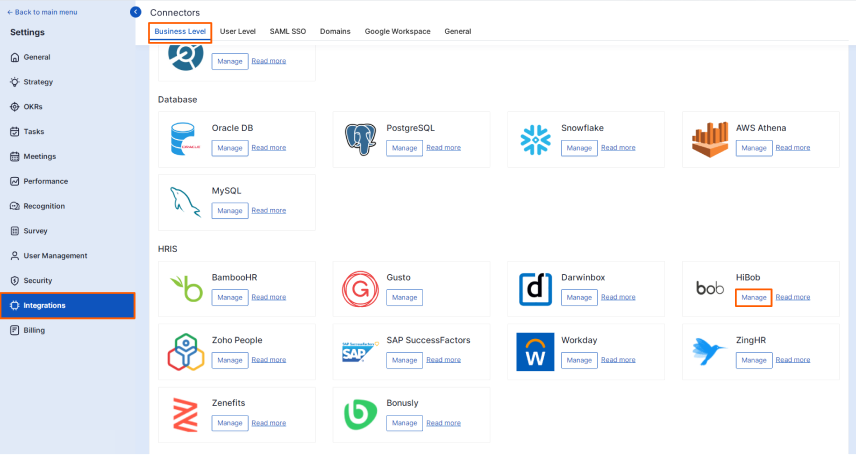The image size is (856, 455).
Task: Click the Survey icon in sidebar
Action: (15, 231)
